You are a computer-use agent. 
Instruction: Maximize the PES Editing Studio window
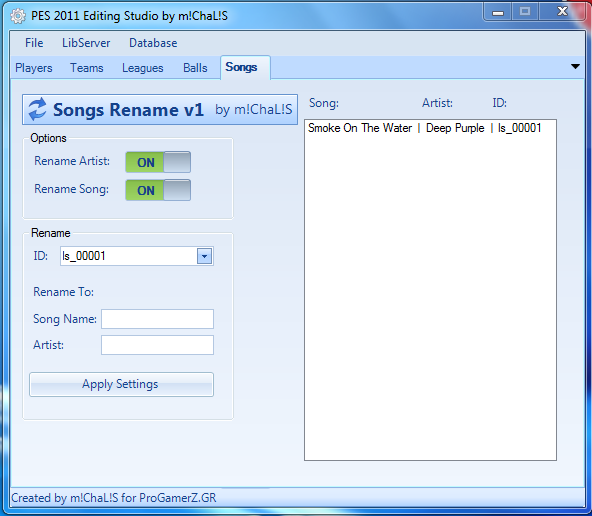pos(525,12)
